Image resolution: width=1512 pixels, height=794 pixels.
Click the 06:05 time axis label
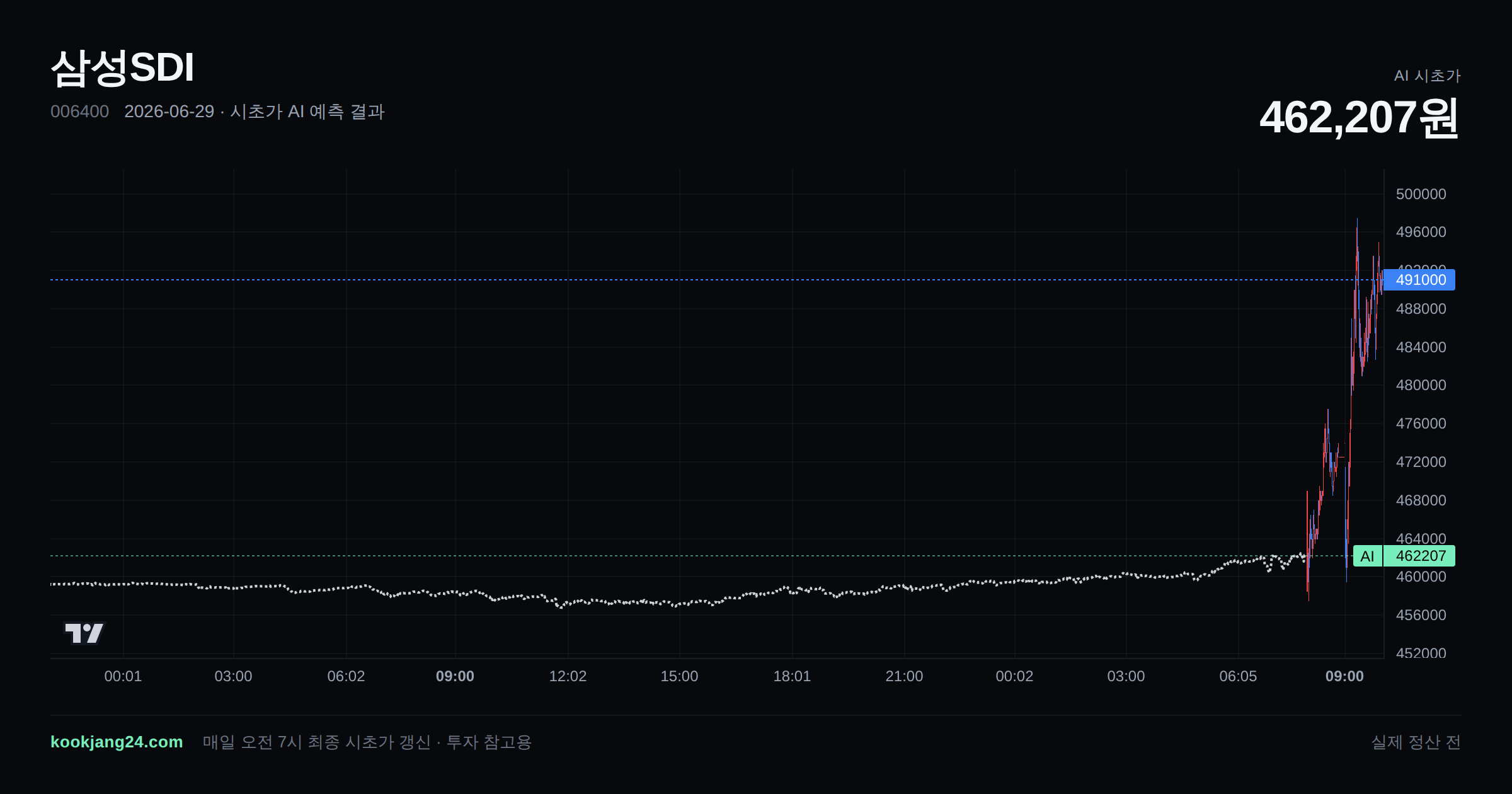pyautogui.click(x=1238, y=676)
